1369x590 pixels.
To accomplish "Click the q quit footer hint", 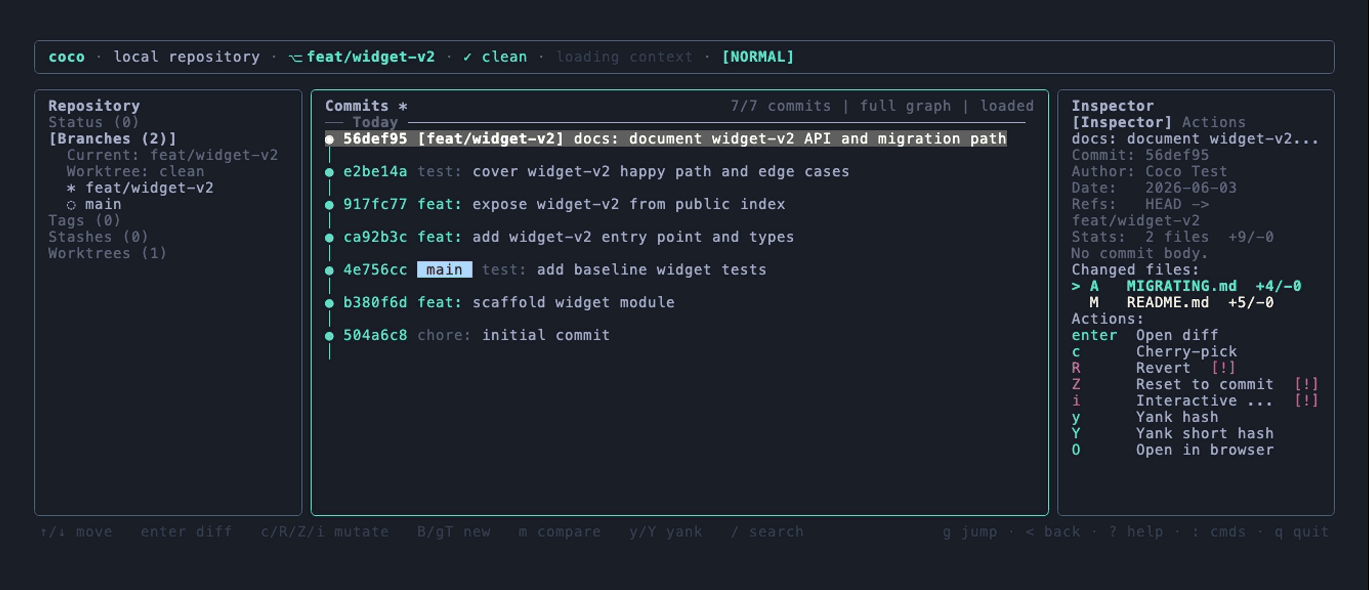I will click(x=1301, y=532).
